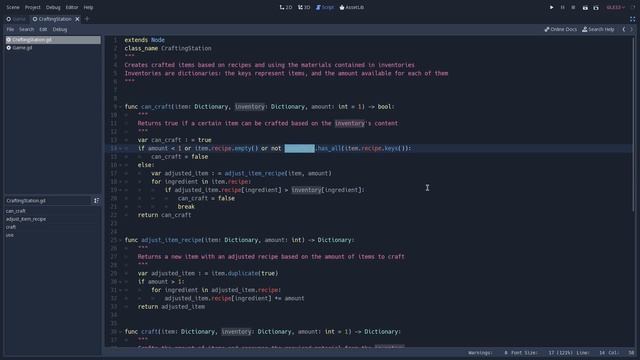Screen dimensions: 640x360
Task: Click the filter methods field
Action: click(48, 200)
